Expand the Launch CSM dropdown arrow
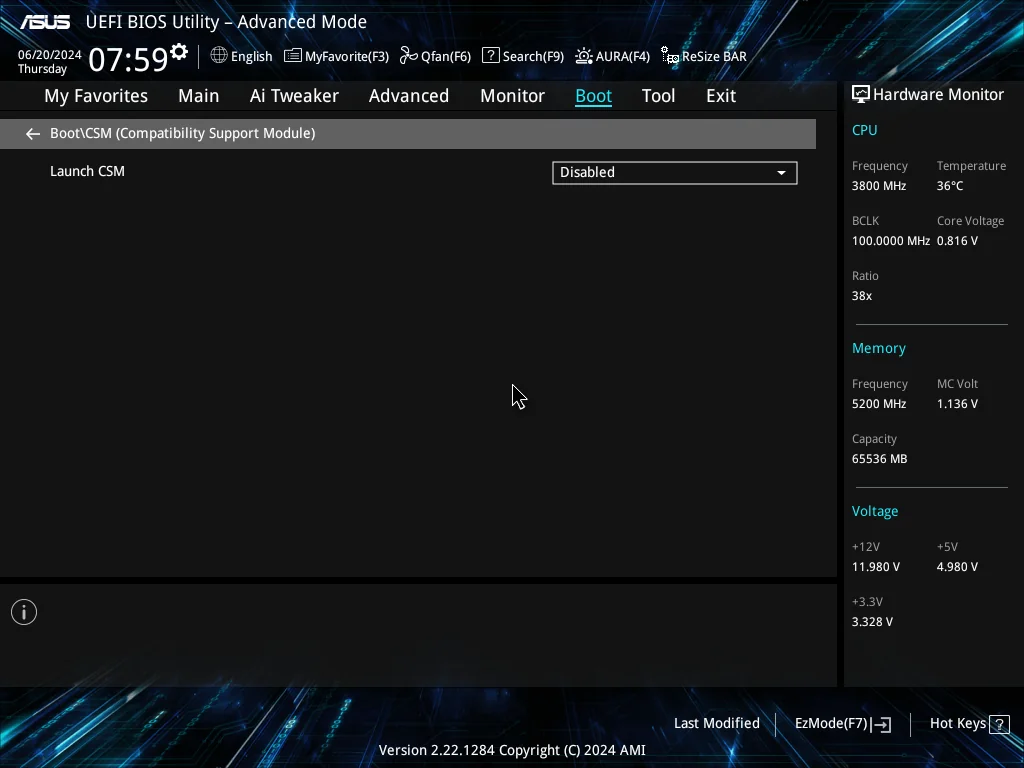 pos(781,173)
